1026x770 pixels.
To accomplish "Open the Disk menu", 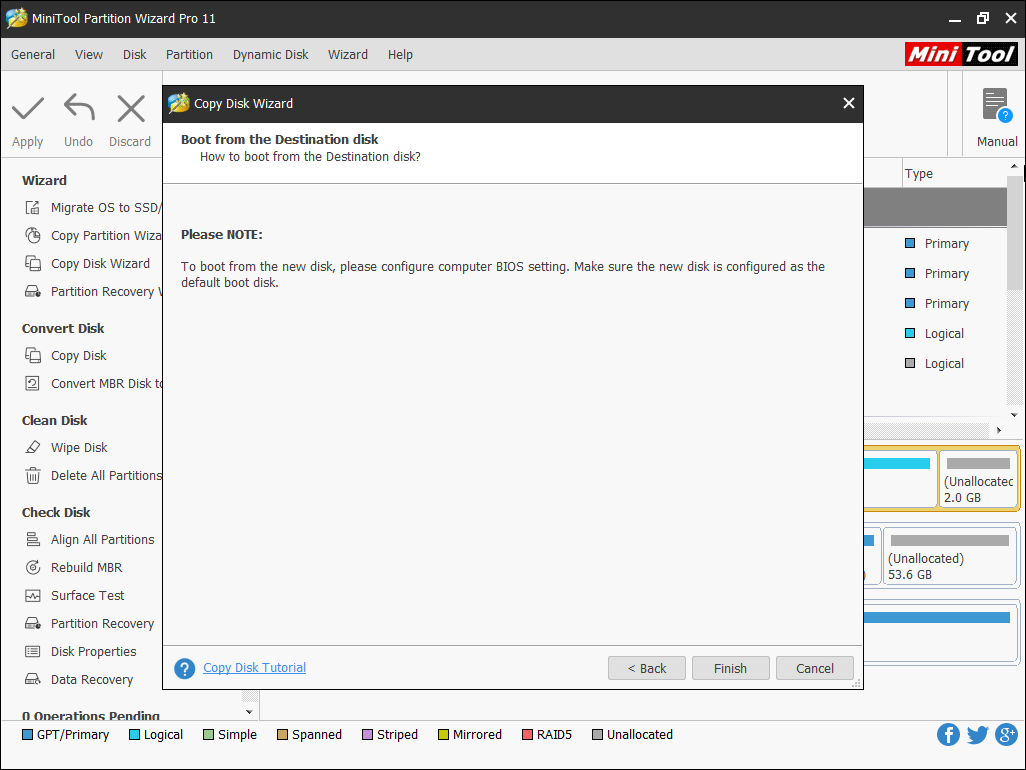I will click(135, 55).
